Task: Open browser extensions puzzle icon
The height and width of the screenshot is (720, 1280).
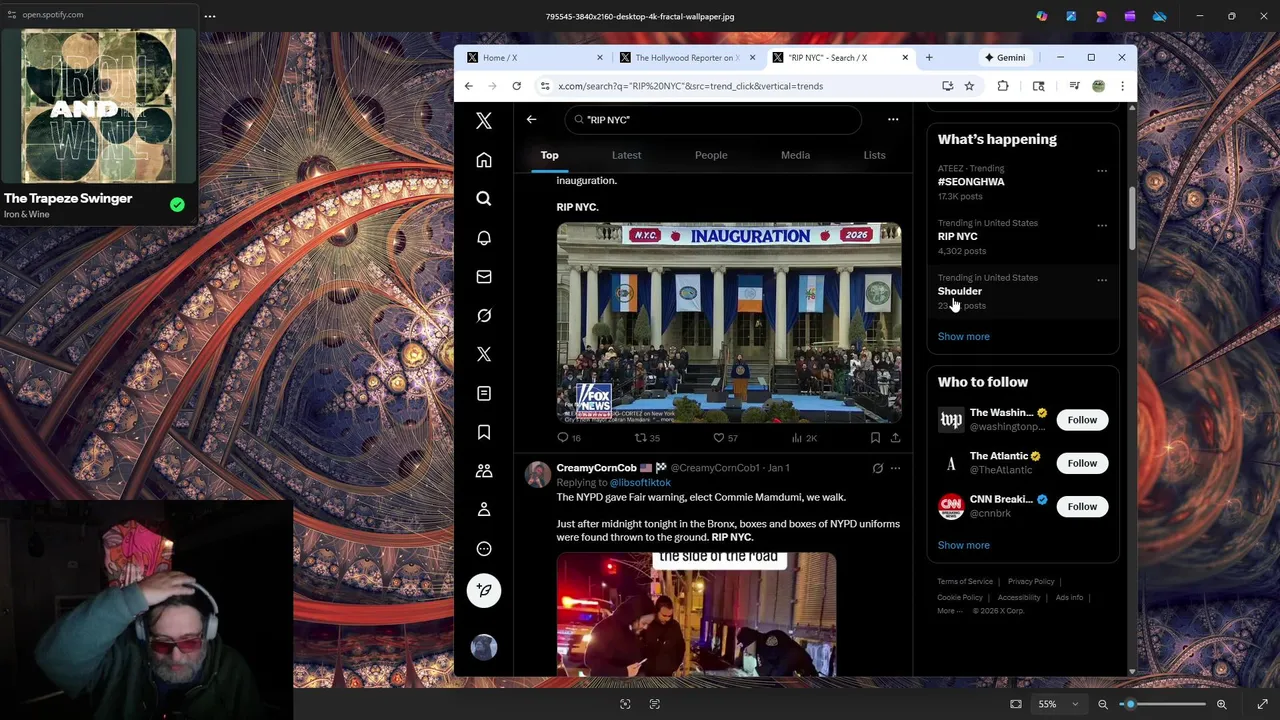Action: (x=1003, y=86)
